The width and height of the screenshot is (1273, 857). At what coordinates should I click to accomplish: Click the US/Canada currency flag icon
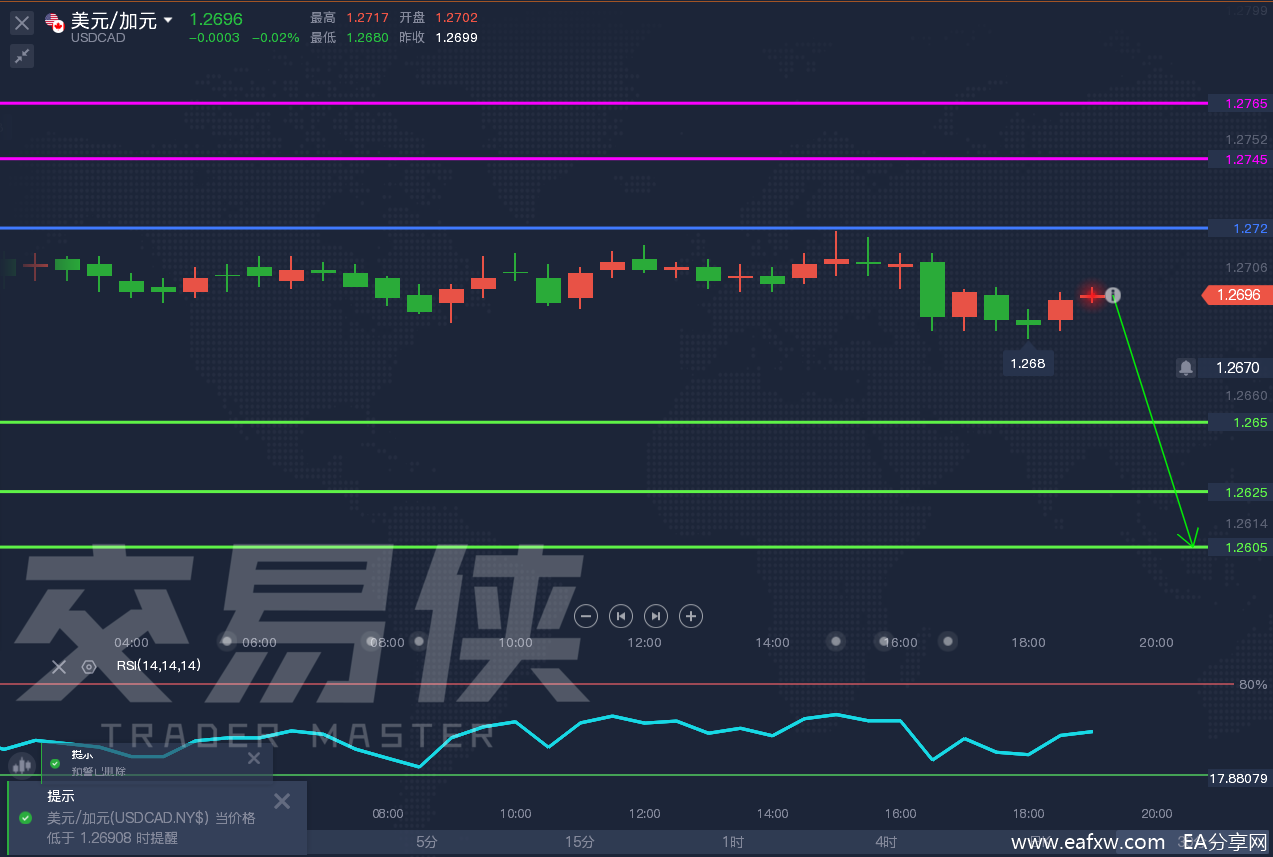coord(55,24)
